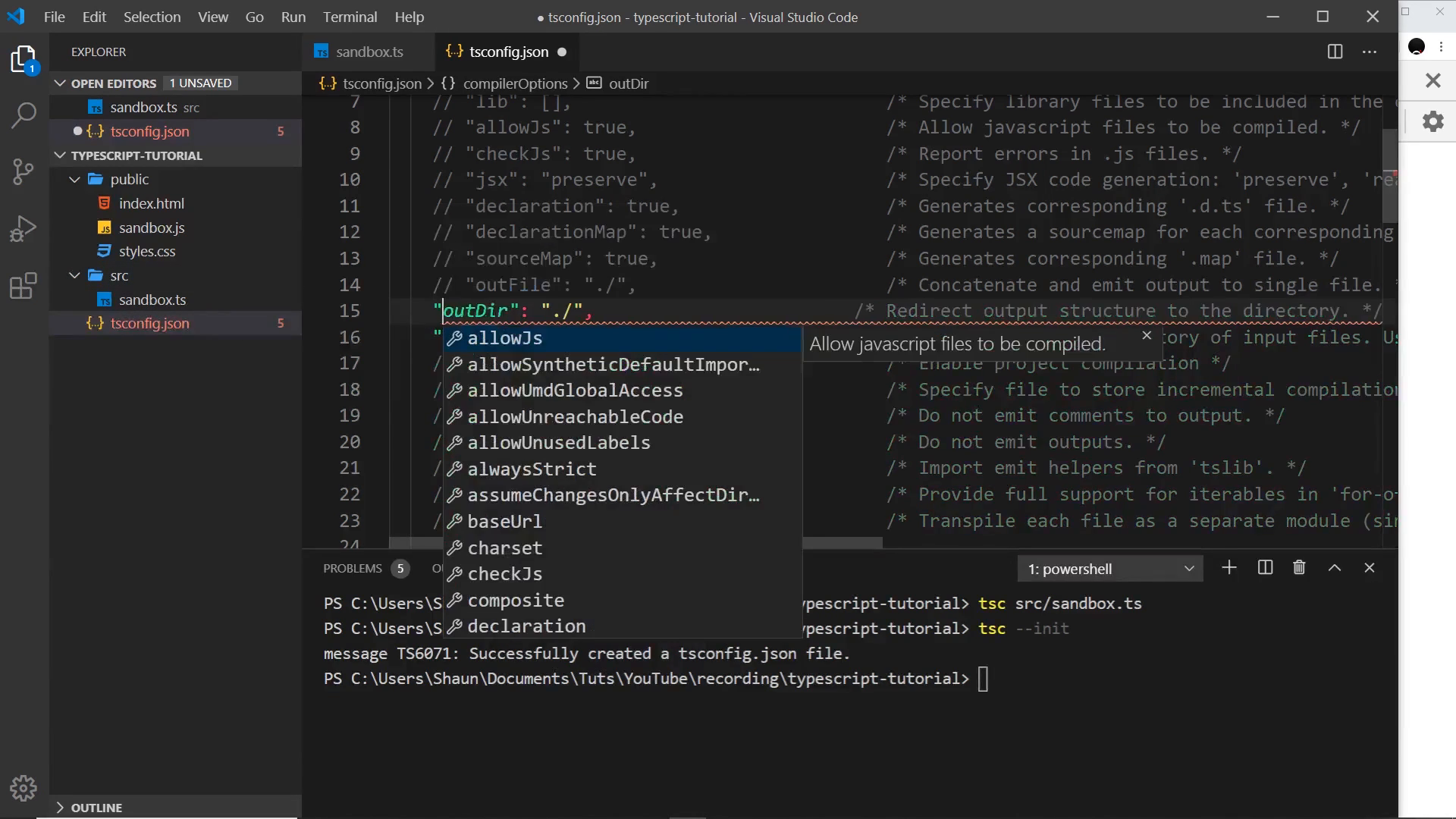Switch to the sandbox.ts editor tab
Screen dimensions: 1456x819
pyautogui.click(x=369, y=52)
